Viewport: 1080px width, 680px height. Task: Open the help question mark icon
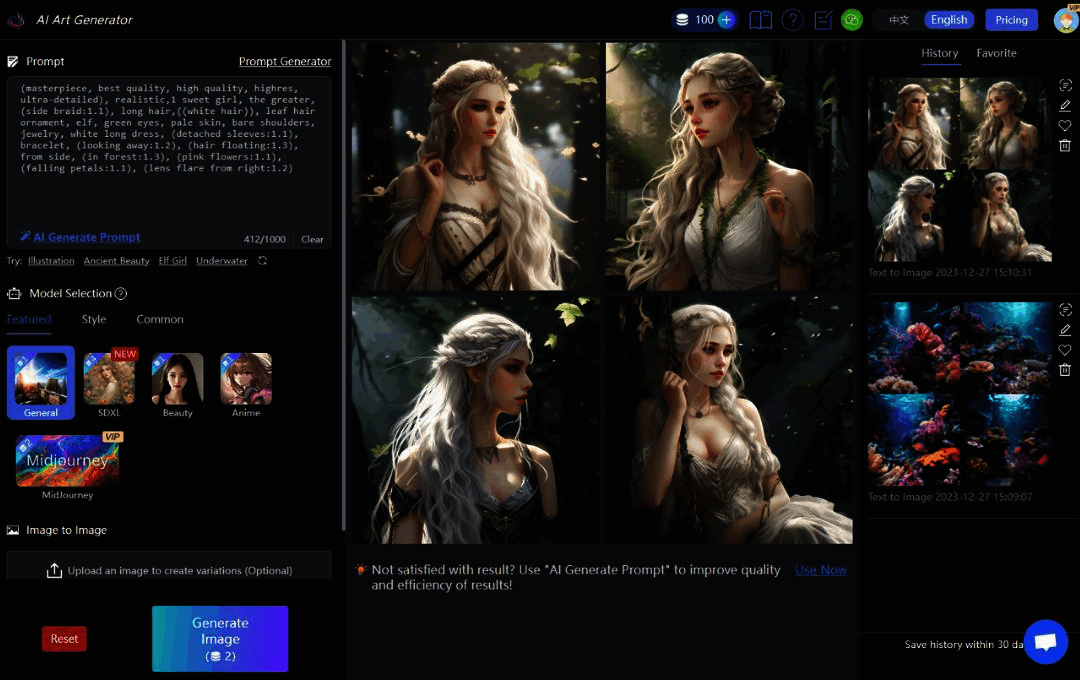[792, 20]
